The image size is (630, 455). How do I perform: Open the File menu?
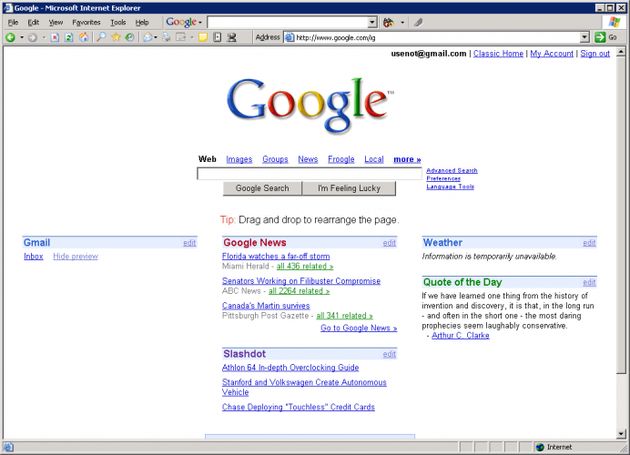13,23
